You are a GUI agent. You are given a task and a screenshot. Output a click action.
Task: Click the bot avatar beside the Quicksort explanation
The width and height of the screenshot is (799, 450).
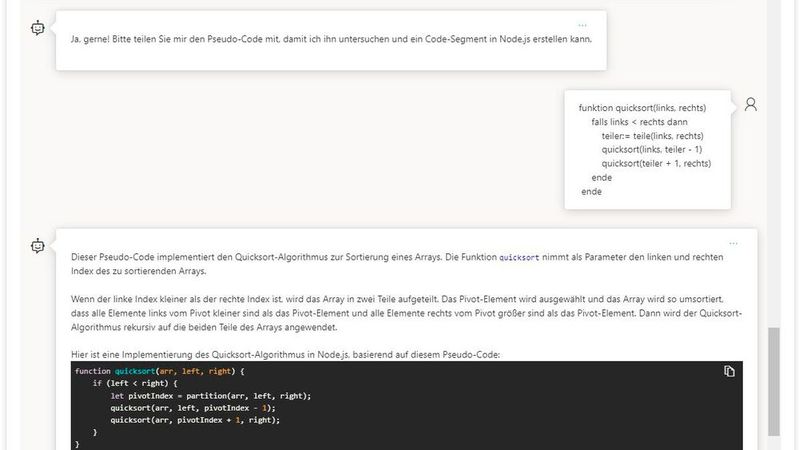coord(38,245)
